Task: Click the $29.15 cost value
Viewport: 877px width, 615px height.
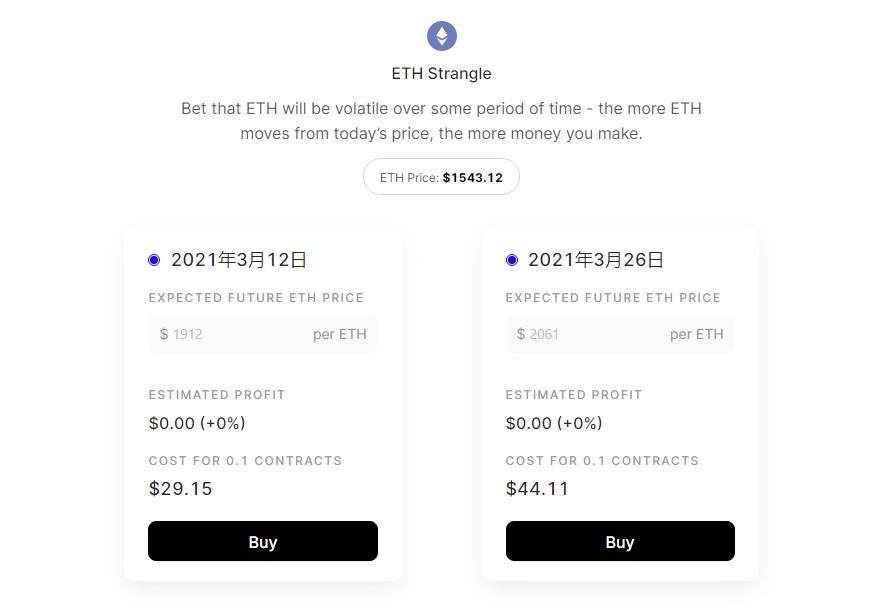Action: pyautogui.click(x=181, y=489)
